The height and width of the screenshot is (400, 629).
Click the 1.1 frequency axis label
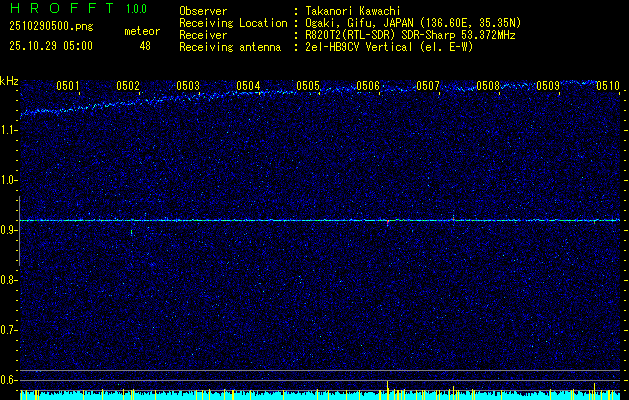pos(9,130)
